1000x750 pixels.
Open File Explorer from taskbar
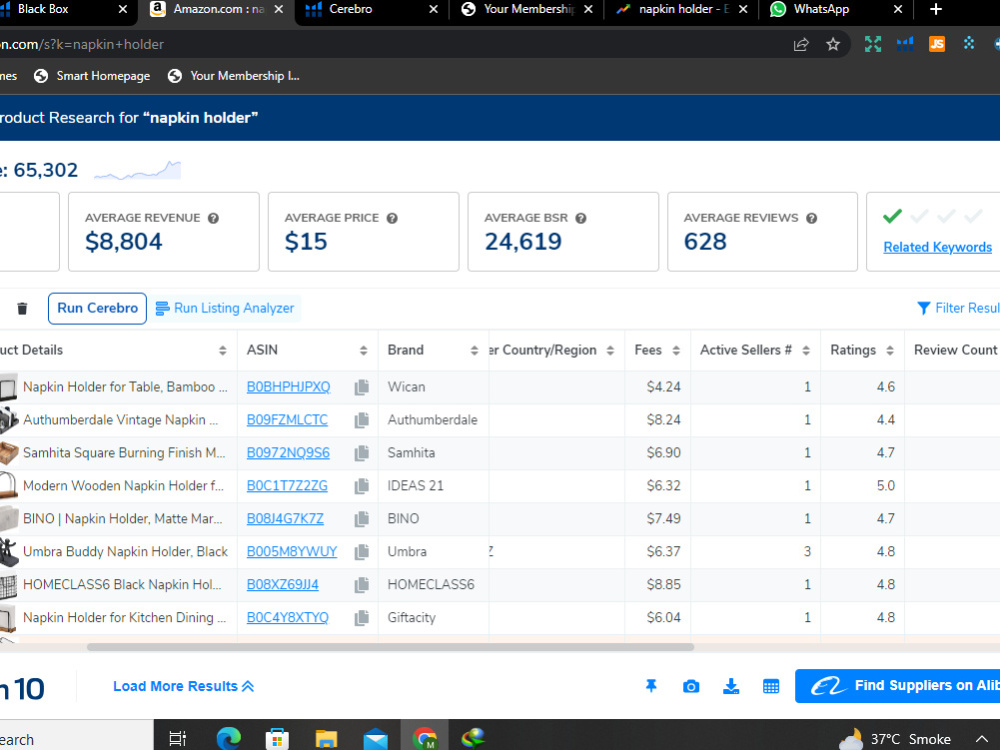327,739
